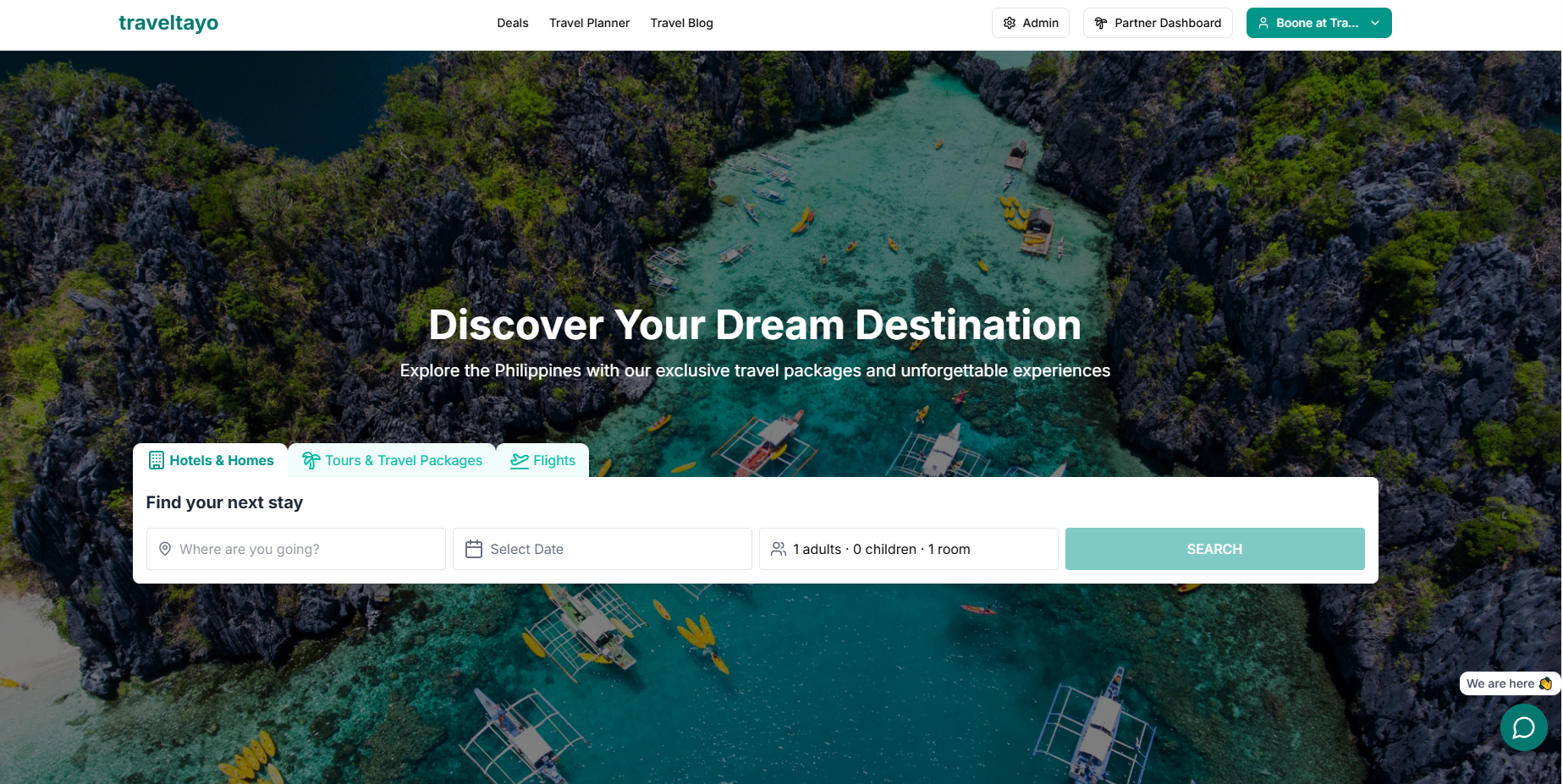This screenshot has width=1563, height=784.
Task: Switch to Tours & Travel Packages tab
Action: tap(392, 460)
